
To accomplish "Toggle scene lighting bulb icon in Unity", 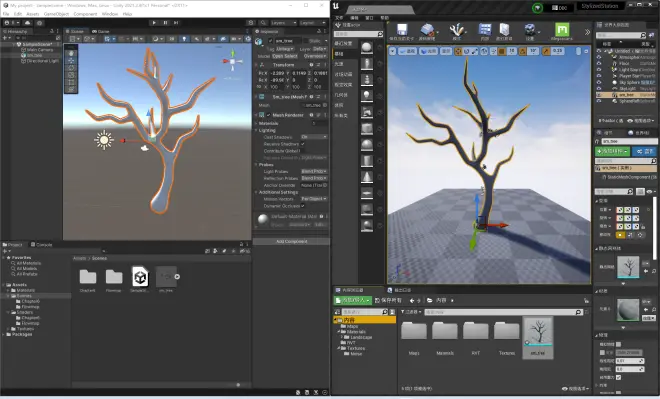I will [x=184, y=39].
